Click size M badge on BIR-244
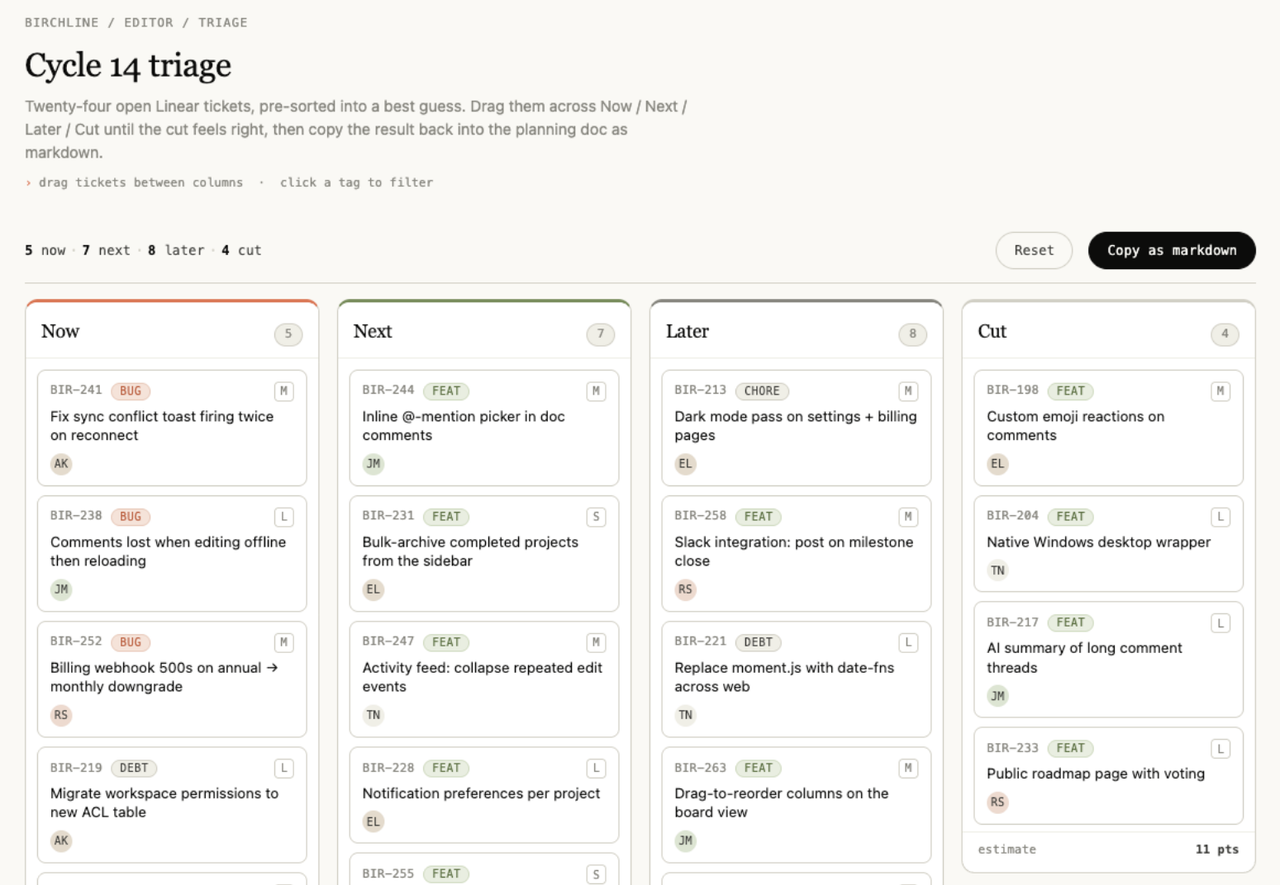The width and height of the screenshot is (1280, 885). click(x=596, y=391)
